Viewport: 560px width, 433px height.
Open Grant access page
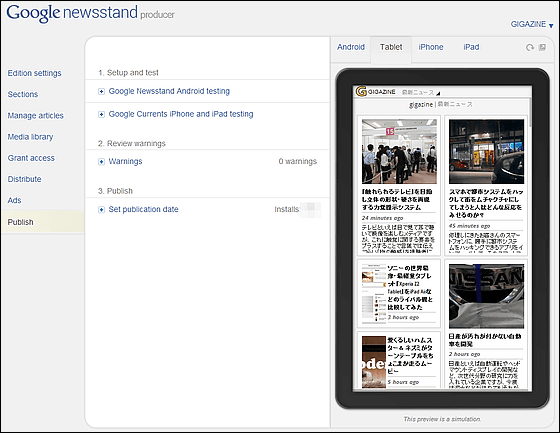[x=31, y=158]
